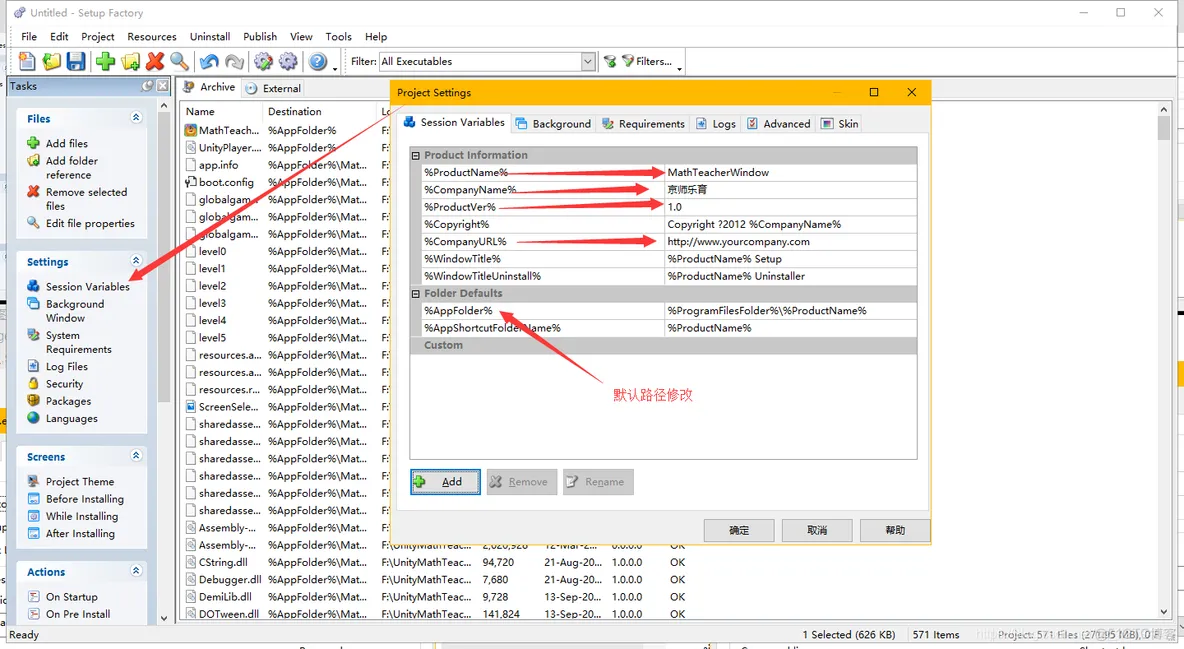Screen dimensions: 1184x649
Task: Open the All Executables filter dropdown
Action: click(487, 61)
